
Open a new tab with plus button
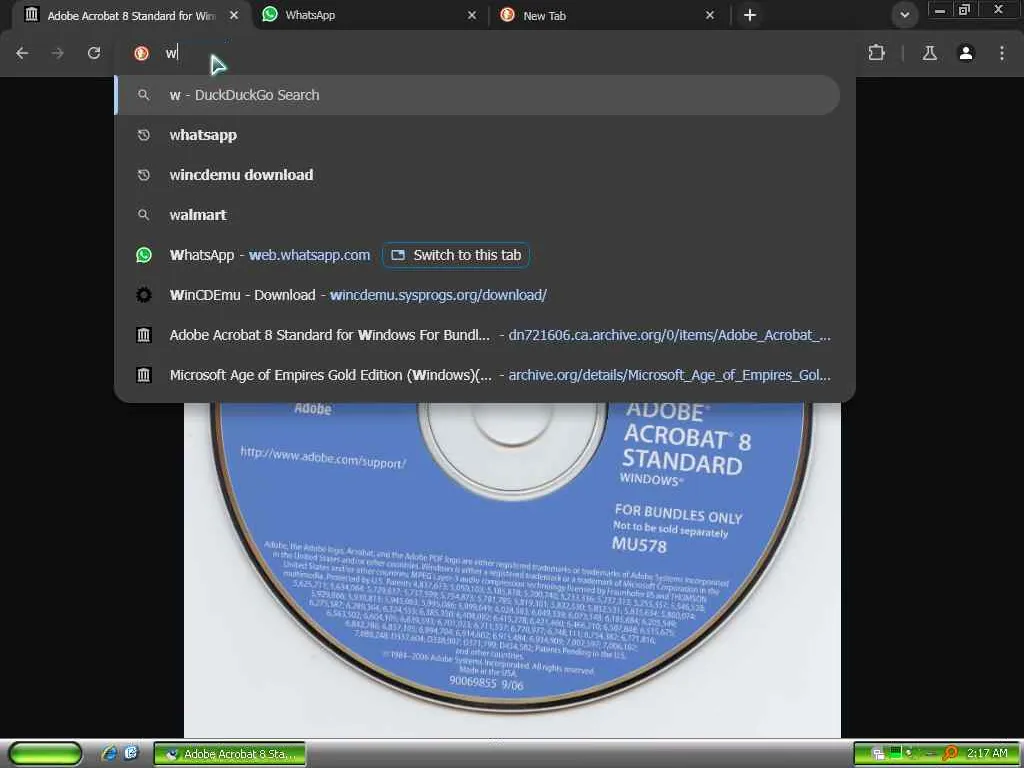tap(750, 15)
